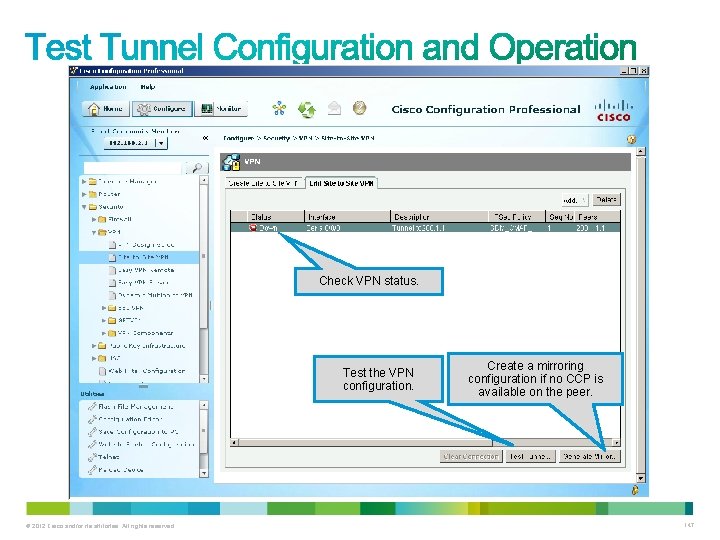Click the Flash File Management tool icon
Image resolution: width=720 pixels, height=540 pixels.
[x=92, y=407]
